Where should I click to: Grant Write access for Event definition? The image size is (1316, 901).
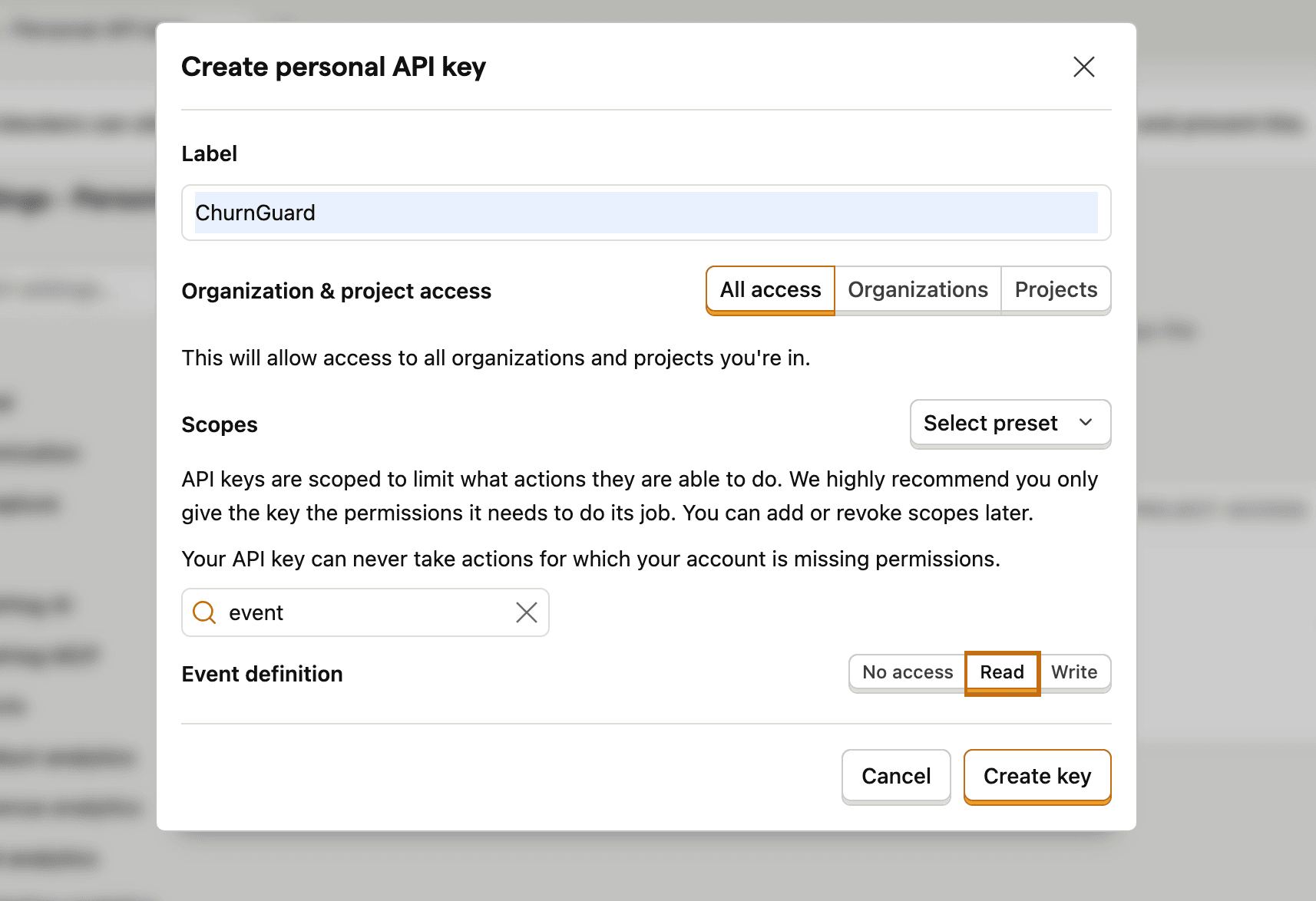[x=1073, y=672]
